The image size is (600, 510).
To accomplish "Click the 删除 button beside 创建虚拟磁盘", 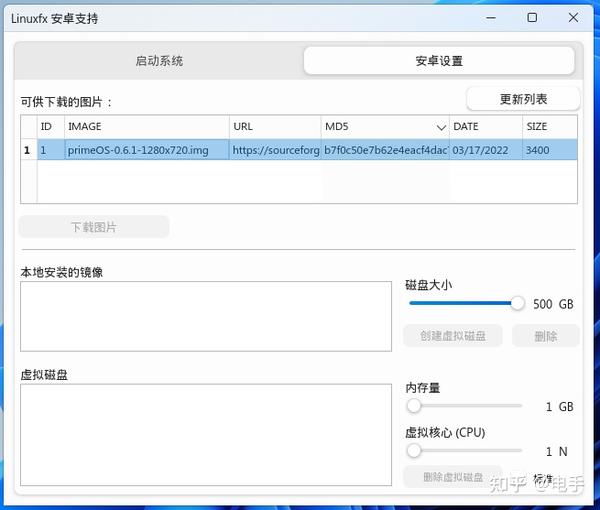I will pos(546,336).
